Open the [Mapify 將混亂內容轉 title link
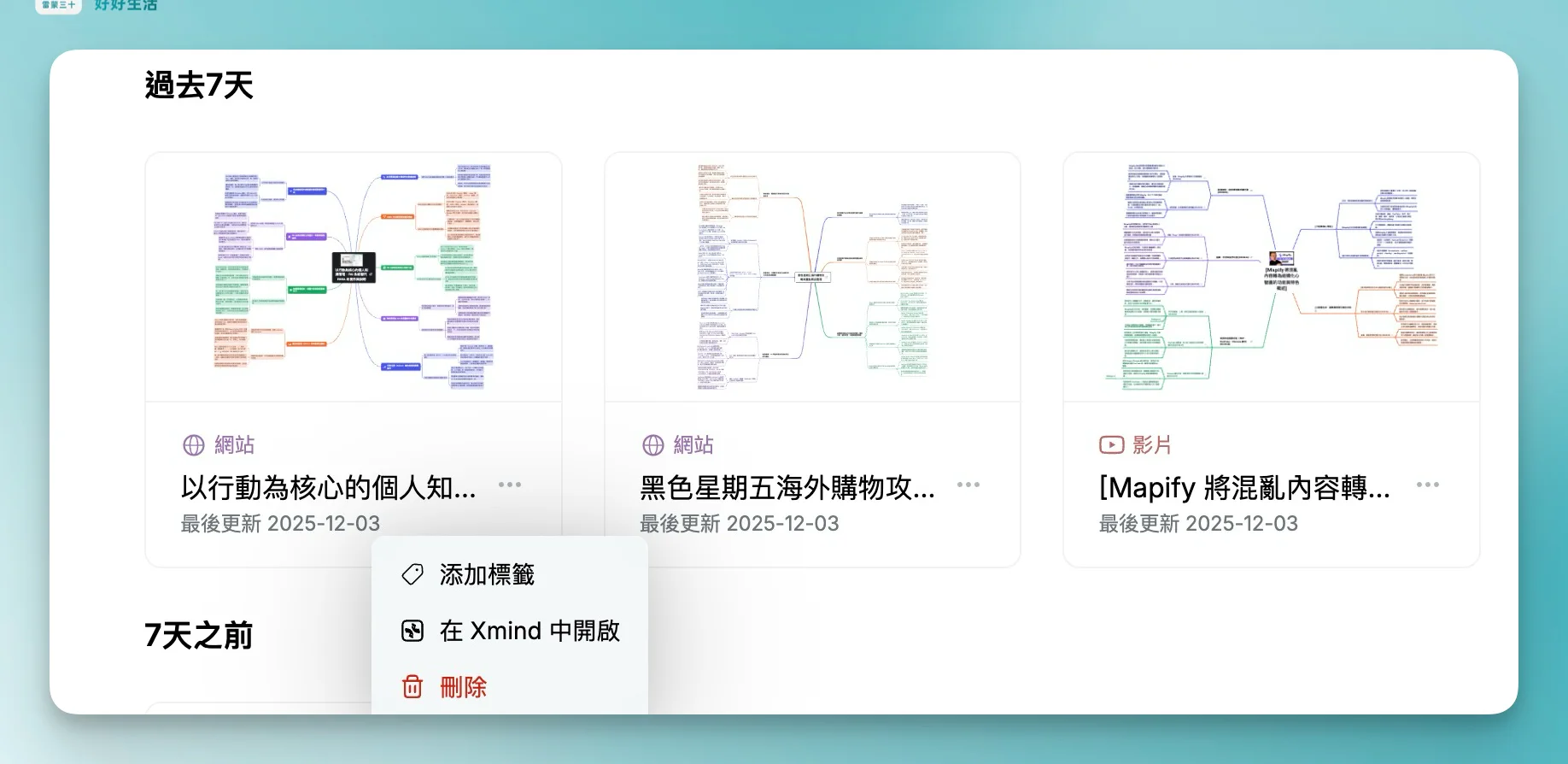1568x764 pixels. [x=1244, y=488]
